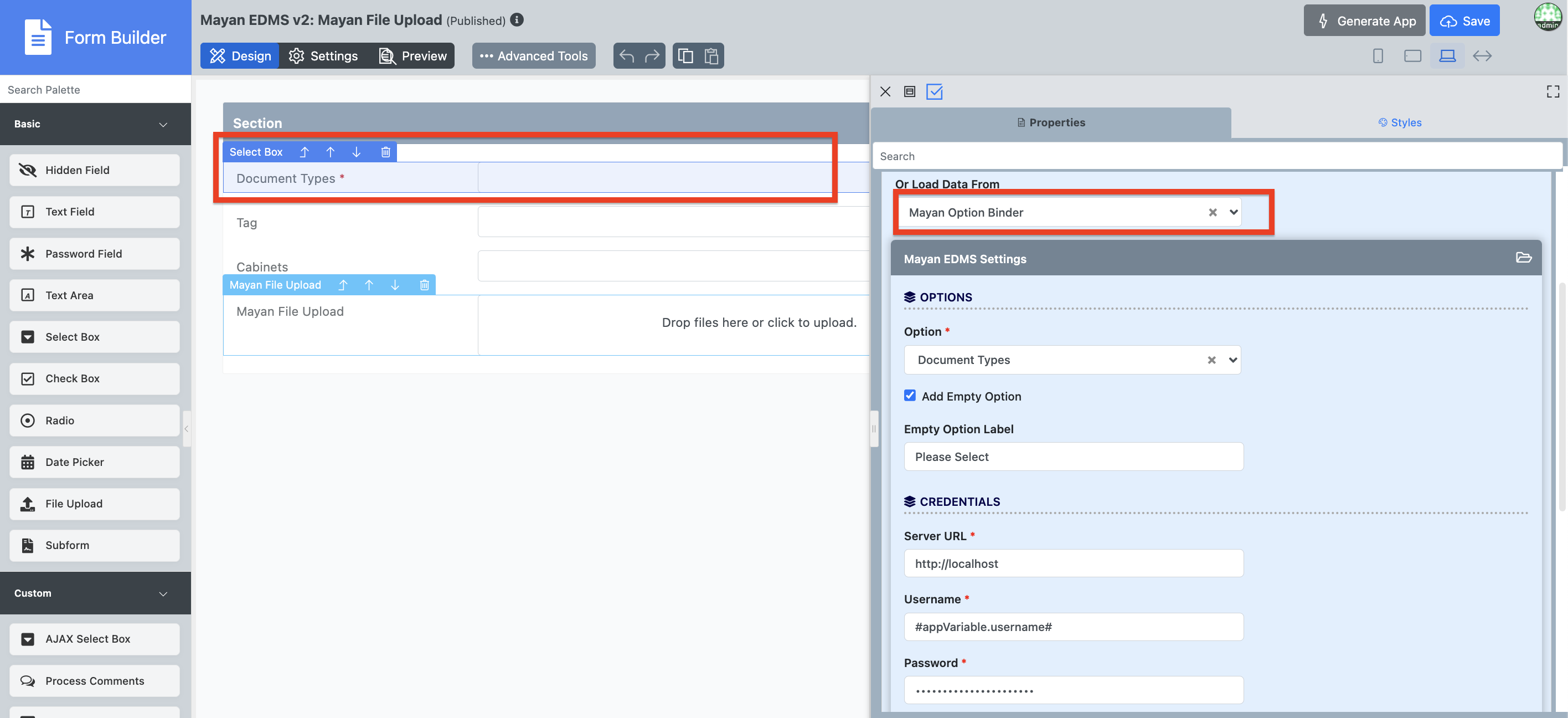Click the Server URL input field
Viewport: 1568px width, 718px height.
[x=1073, y=563]
